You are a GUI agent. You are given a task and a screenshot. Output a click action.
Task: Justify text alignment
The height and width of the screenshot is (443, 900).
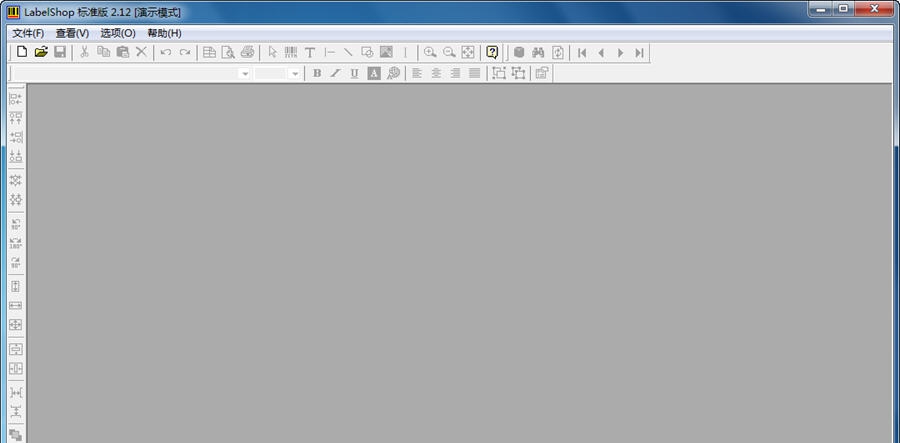[474, 73]
